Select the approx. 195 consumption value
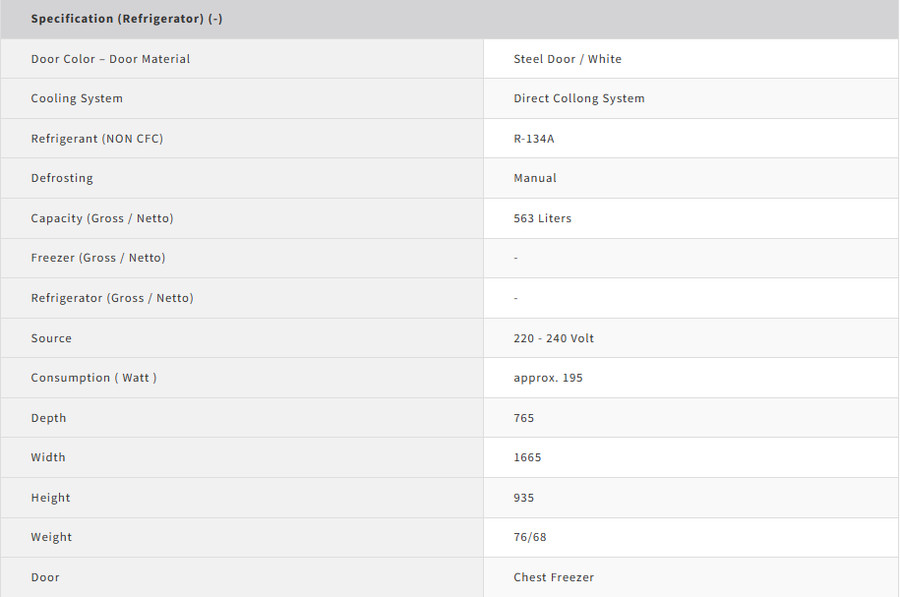This screenshot has width=900, height=597. click(548, 378)
